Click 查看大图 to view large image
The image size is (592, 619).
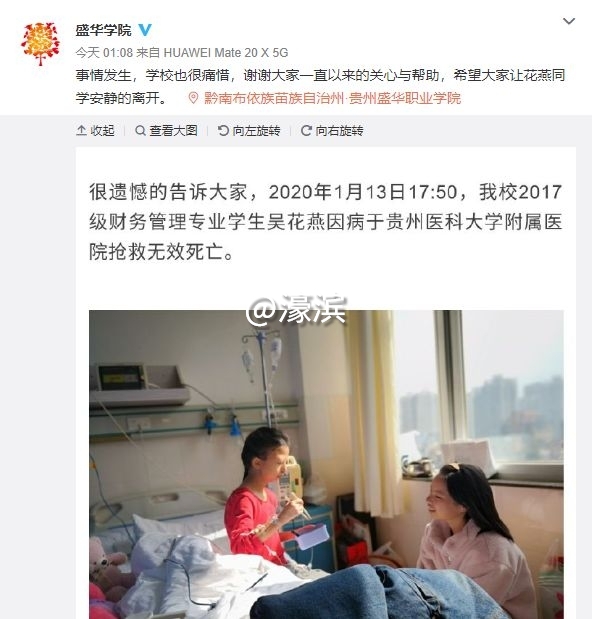pyautogui.click(x=166, y=131)
